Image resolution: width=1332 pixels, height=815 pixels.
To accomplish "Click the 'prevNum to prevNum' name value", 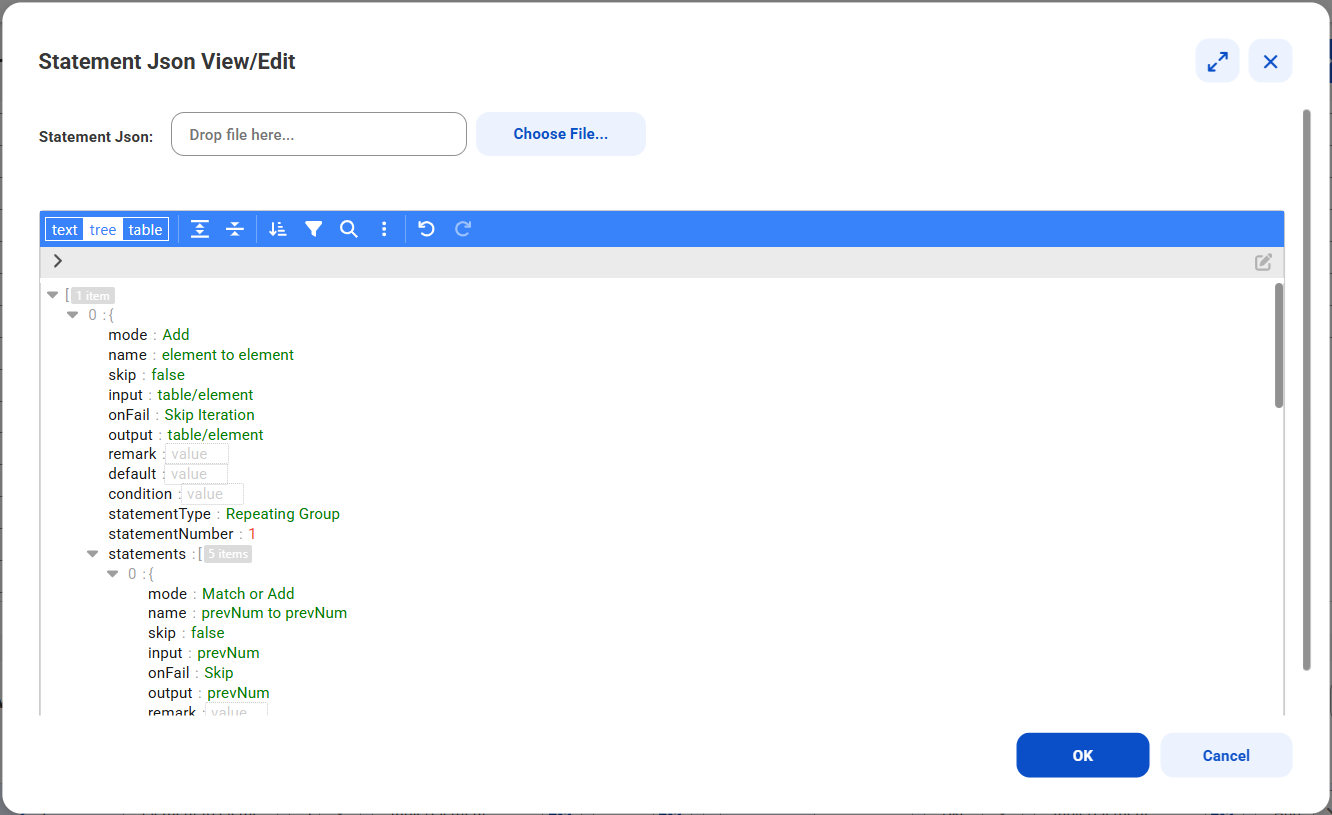I will pyautogui.click(x=275, y=613).
